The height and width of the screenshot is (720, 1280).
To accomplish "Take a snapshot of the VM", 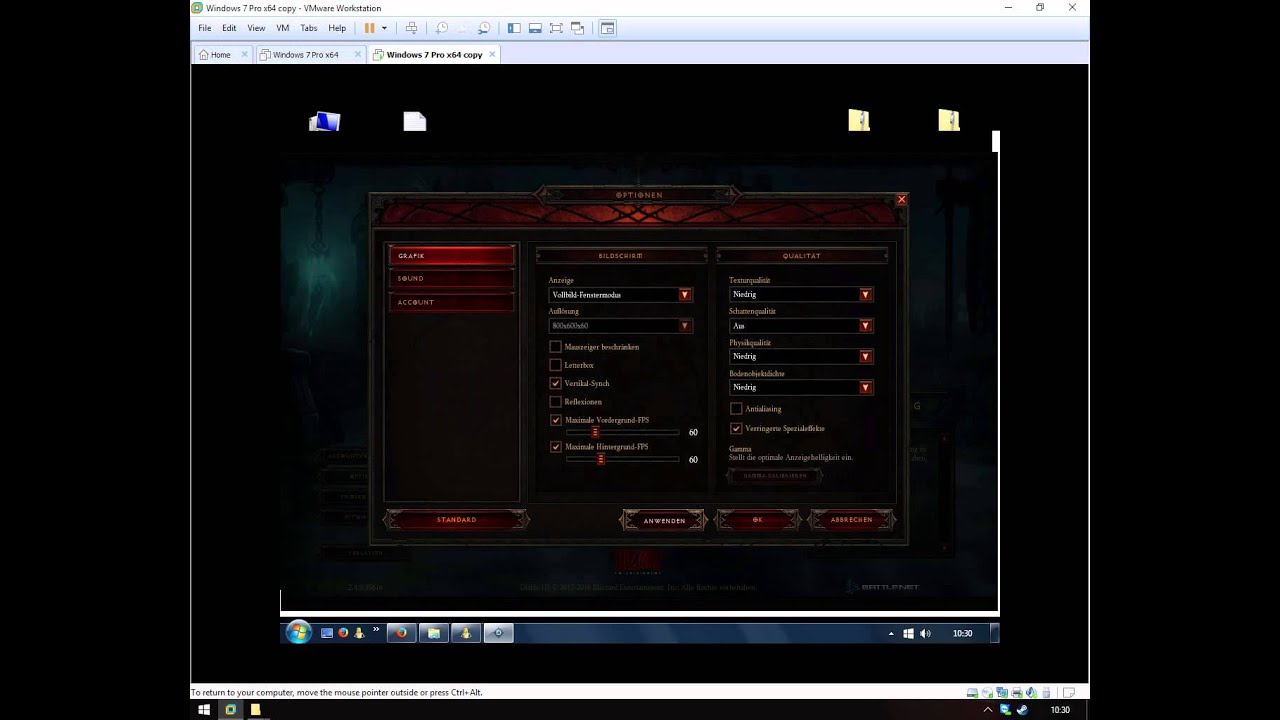I will point(441,28).
